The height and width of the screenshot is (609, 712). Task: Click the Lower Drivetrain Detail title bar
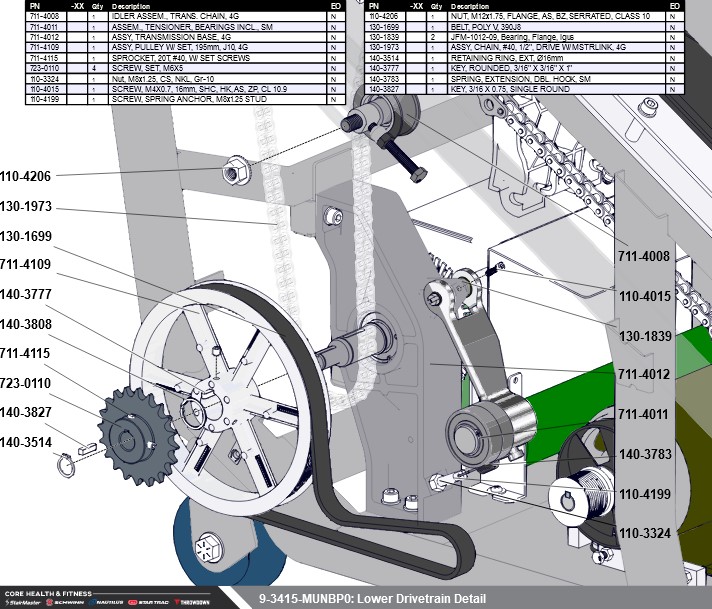372,599
